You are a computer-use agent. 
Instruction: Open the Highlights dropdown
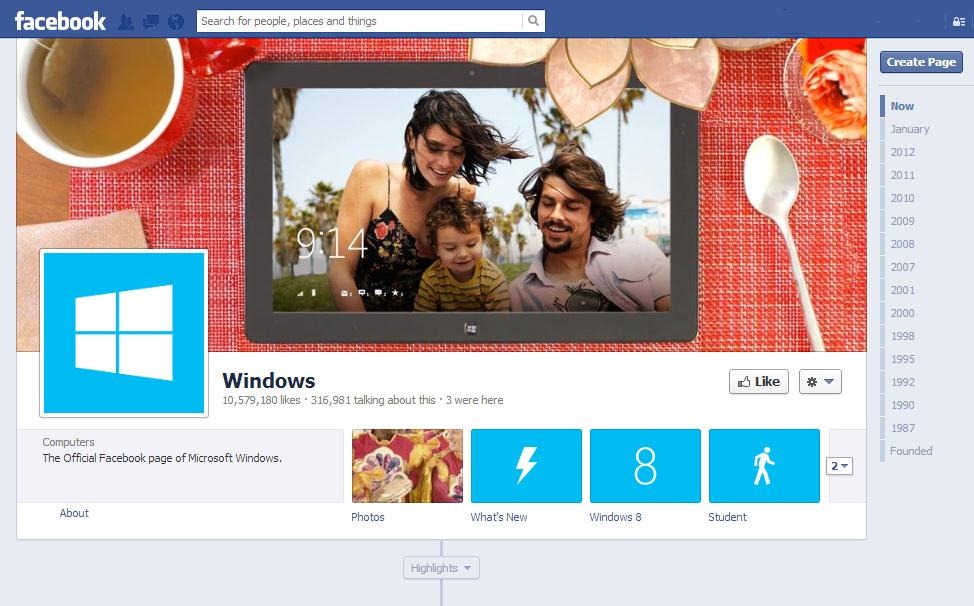441,568
